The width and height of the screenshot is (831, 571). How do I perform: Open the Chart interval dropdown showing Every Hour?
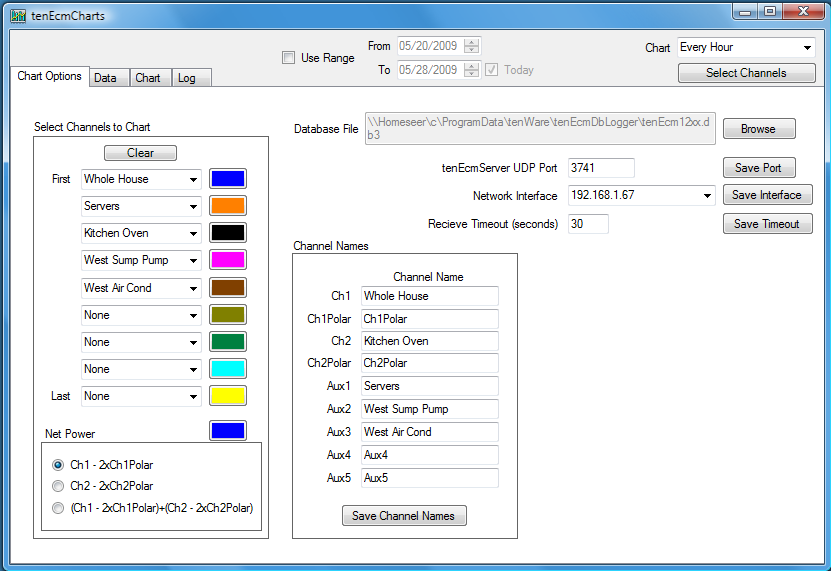click(746, 48)
